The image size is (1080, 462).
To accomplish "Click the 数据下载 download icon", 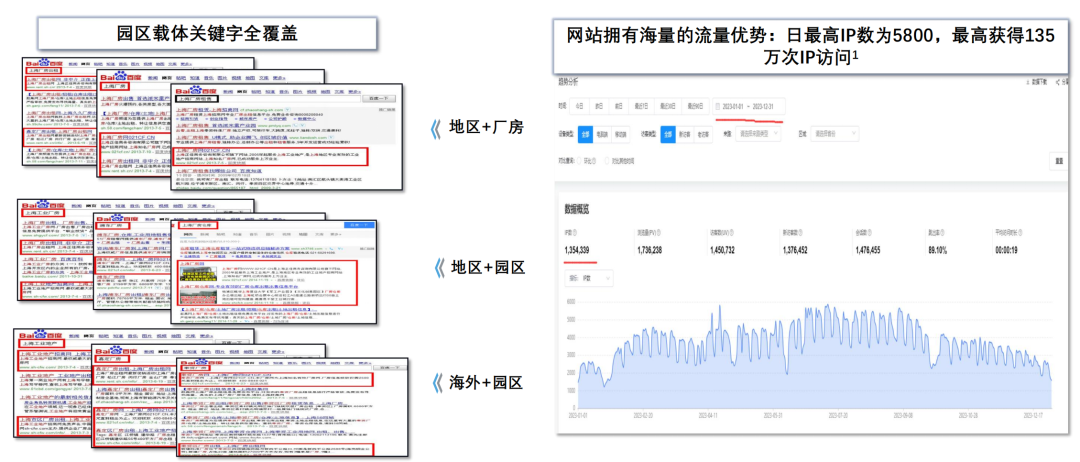I will [x=1028, y=81].
